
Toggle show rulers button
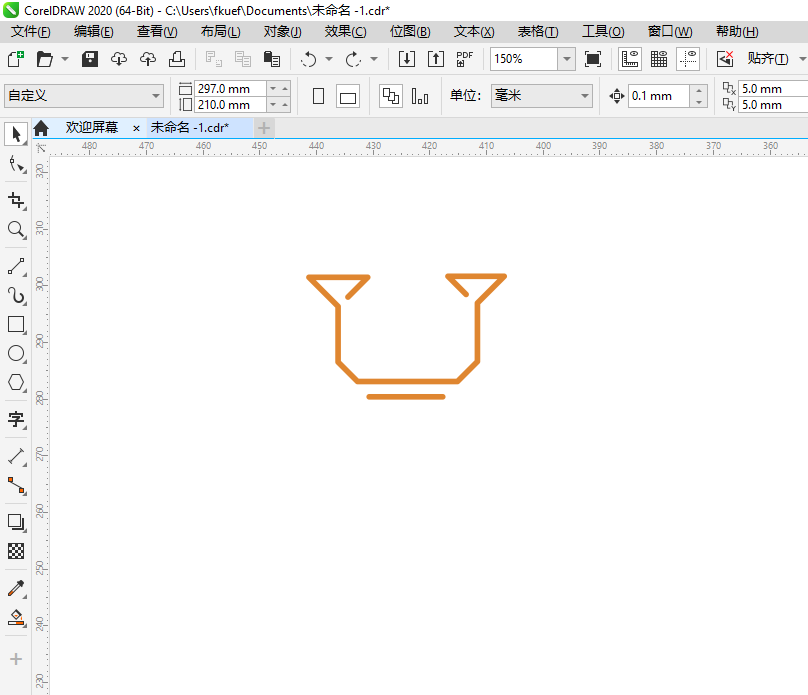[630, 59]
